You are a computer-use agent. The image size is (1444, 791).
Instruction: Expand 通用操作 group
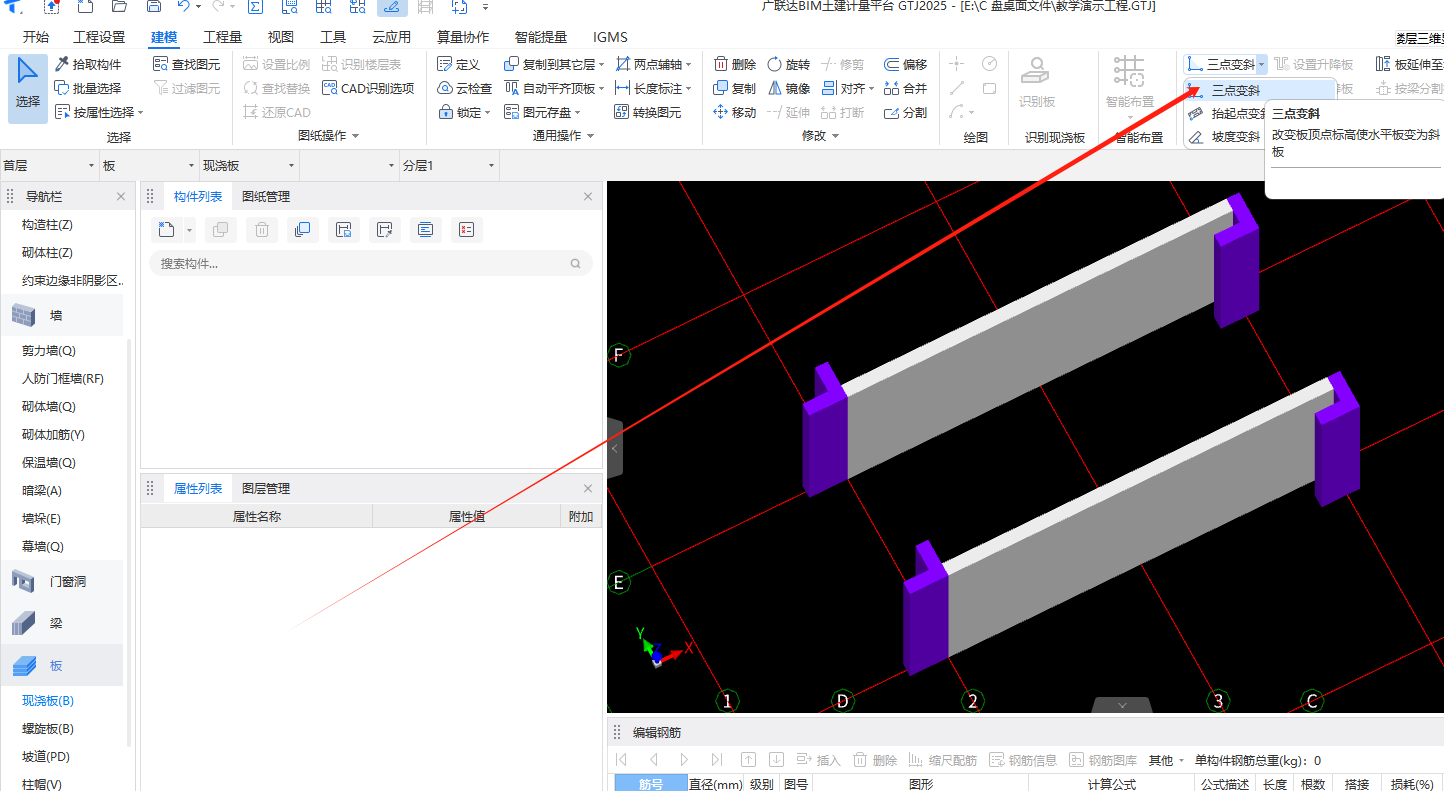(x=563, y=135)
